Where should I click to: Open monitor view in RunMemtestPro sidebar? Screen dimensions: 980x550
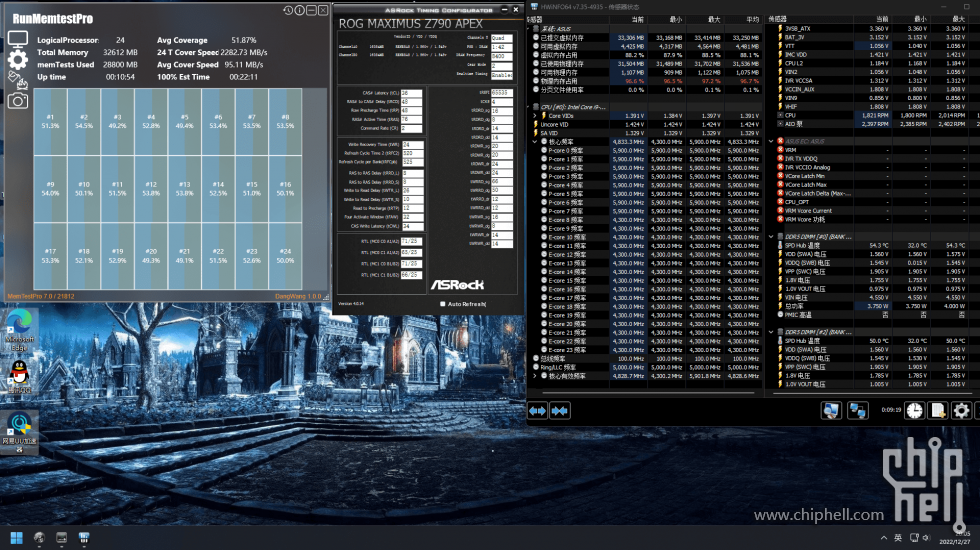point(18,39)
